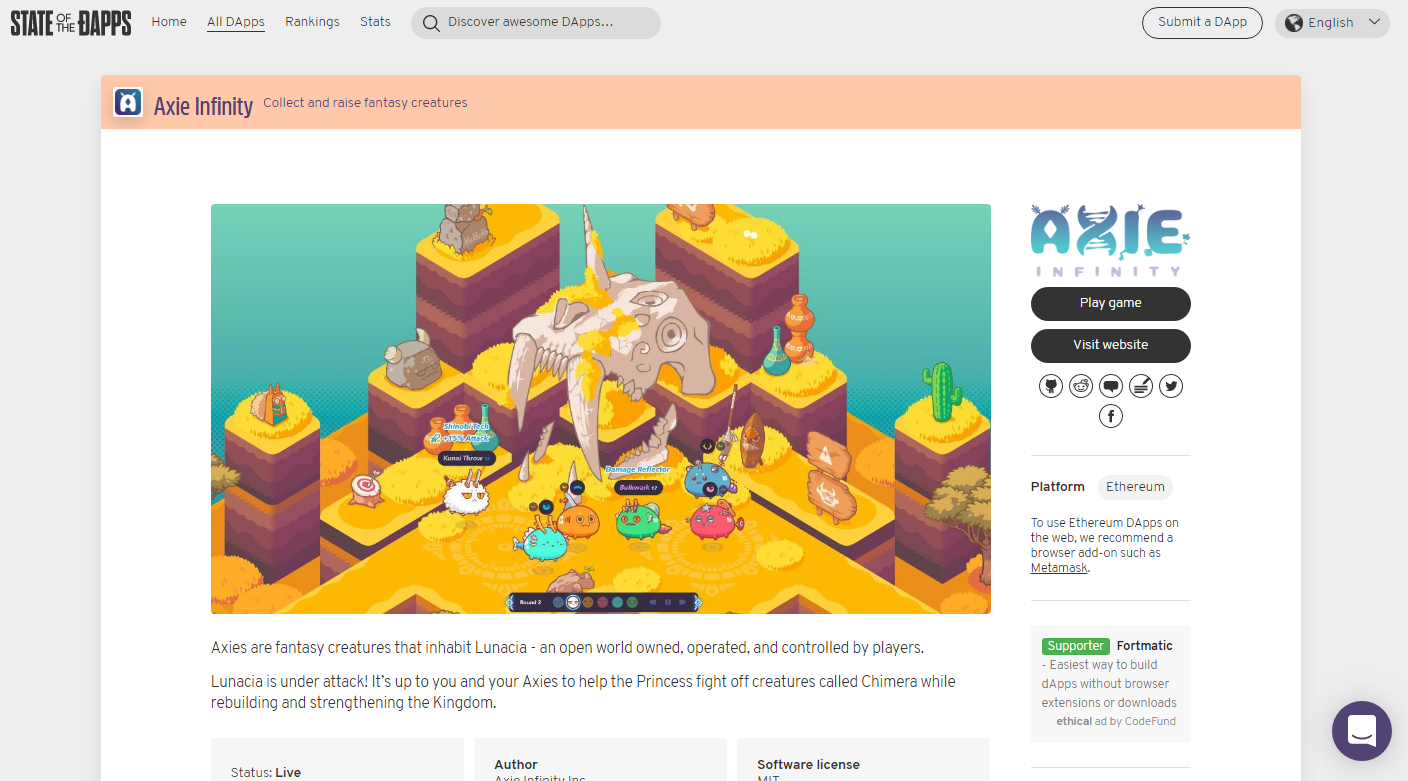This screenshot has width=1408, height=781.
Task: Navigate to the Home menu item
Action: tap(168, 21)
